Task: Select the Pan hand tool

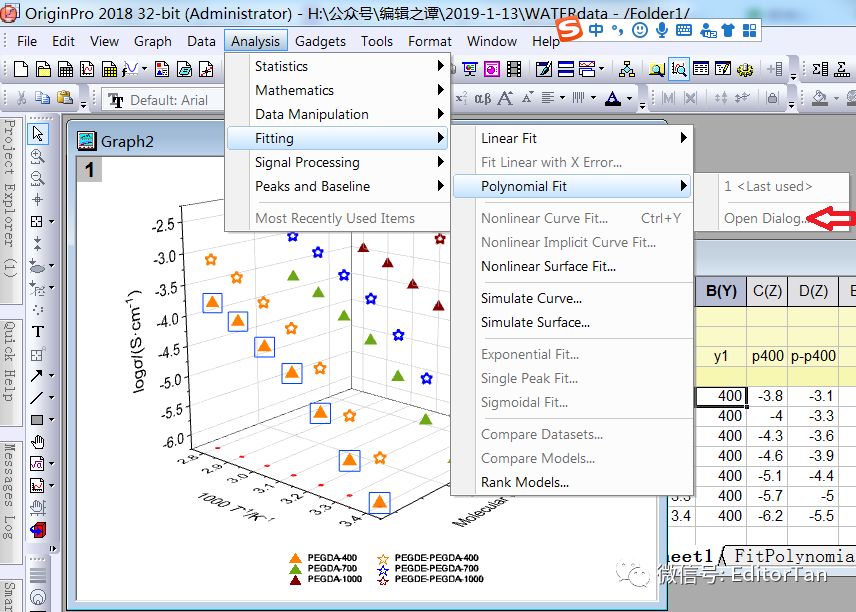Action: [38, 442]
